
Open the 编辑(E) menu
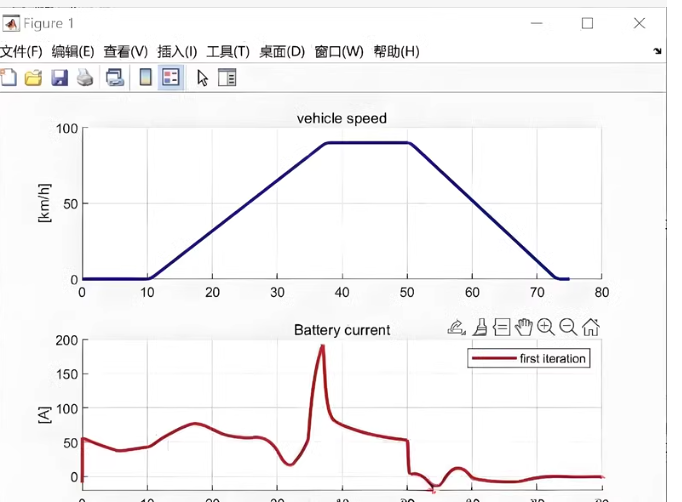pyautogui.click(x=73, y=52)
